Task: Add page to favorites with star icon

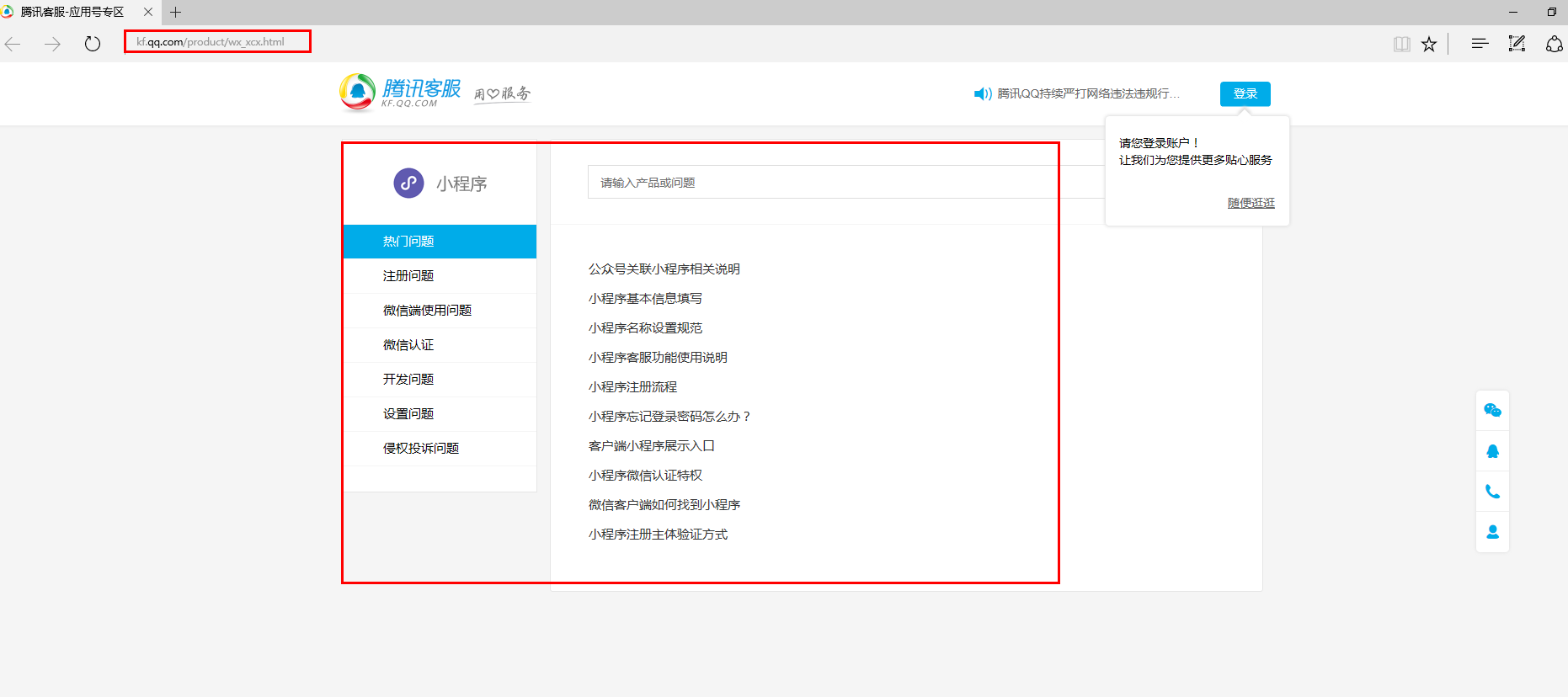Action: click(x=1429, y=44)
